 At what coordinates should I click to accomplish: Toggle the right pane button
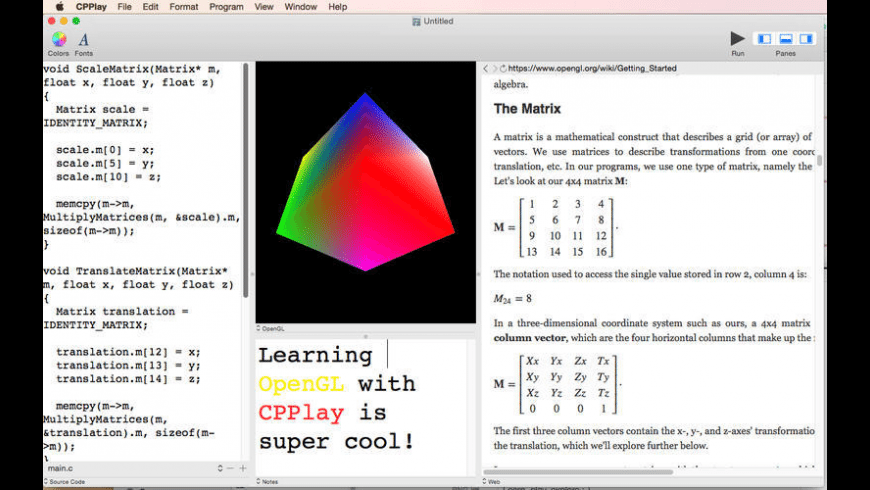click(x=806, y=39)
